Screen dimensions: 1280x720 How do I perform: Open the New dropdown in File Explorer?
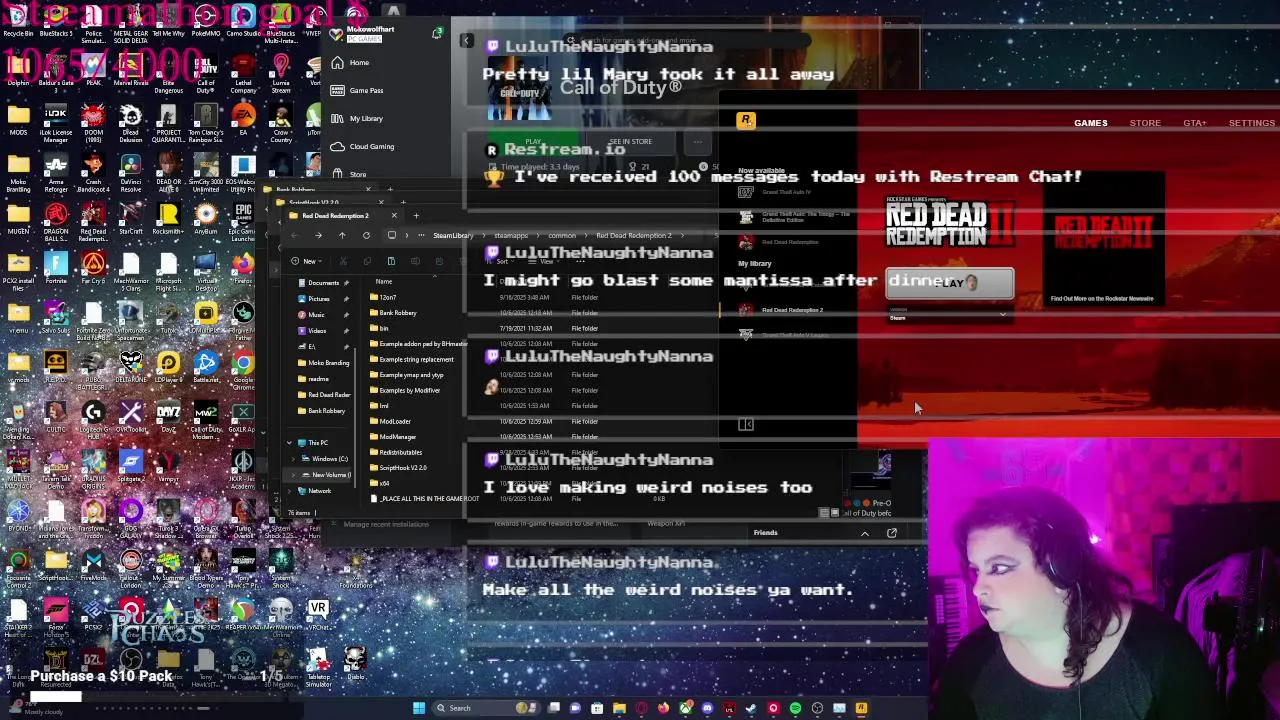308,261
